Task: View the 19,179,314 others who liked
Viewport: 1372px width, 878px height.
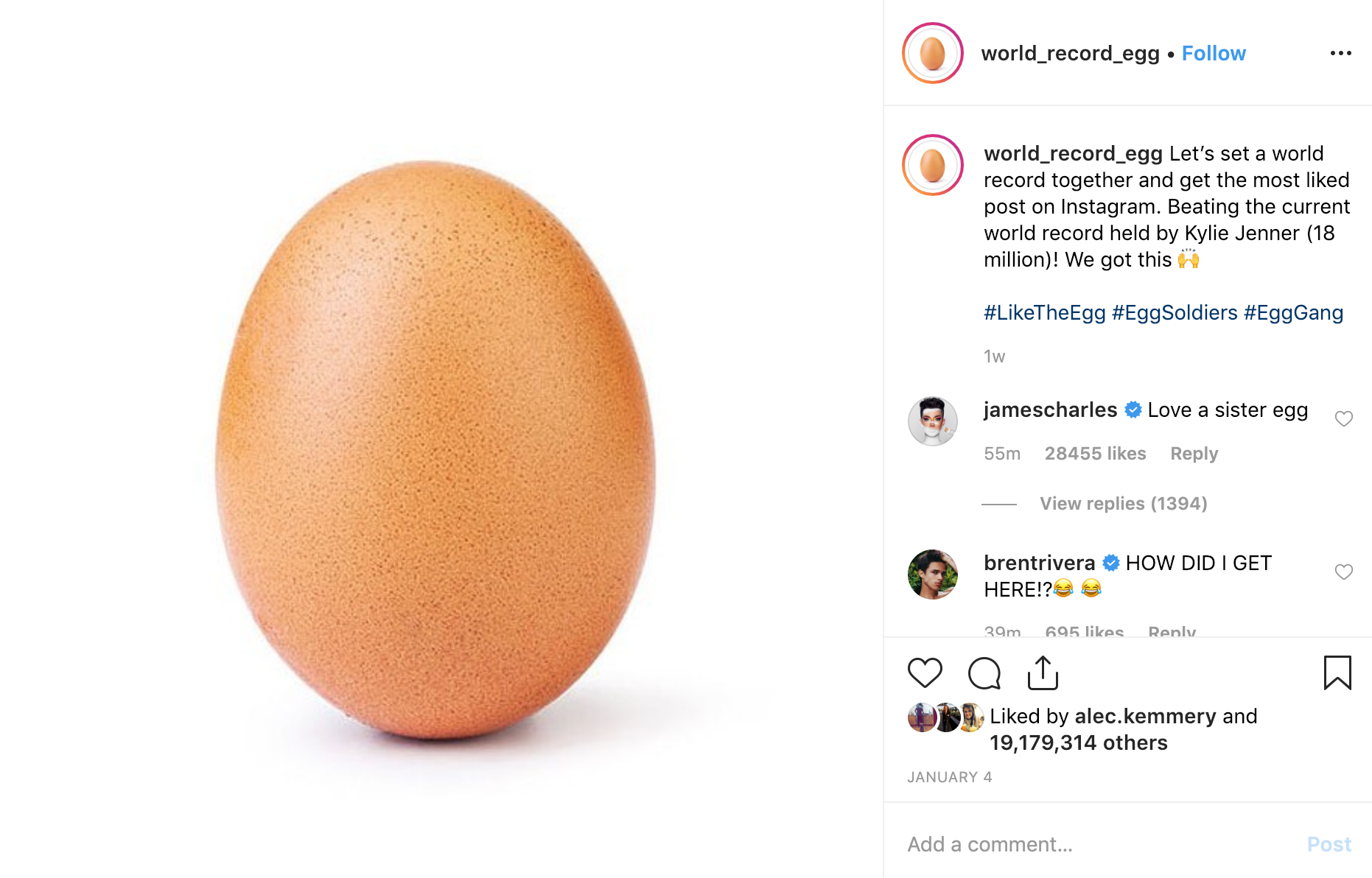Action: 1078,742
